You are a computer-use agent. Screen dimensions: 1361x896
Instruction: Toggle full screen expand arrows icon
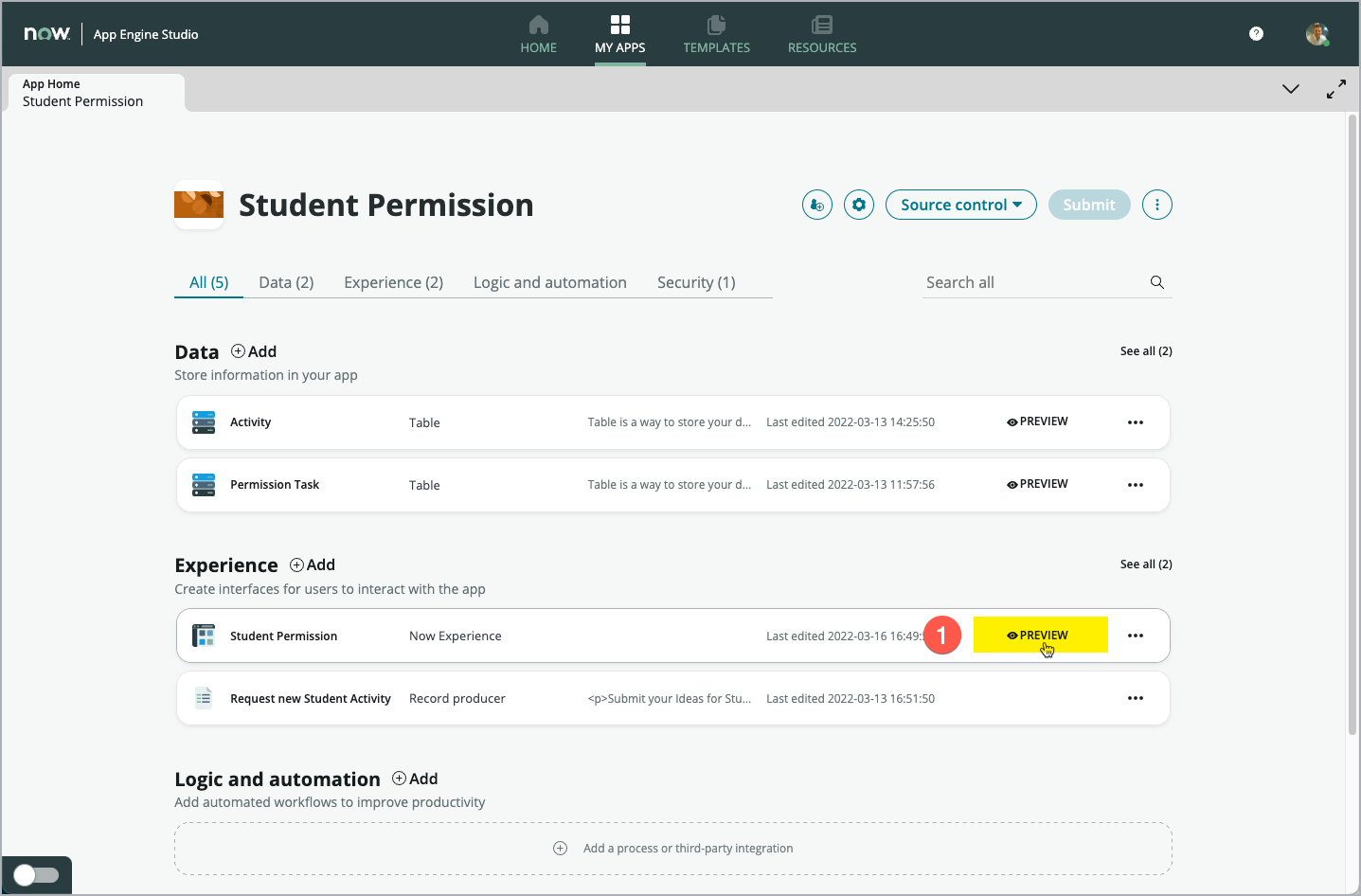1336,89
